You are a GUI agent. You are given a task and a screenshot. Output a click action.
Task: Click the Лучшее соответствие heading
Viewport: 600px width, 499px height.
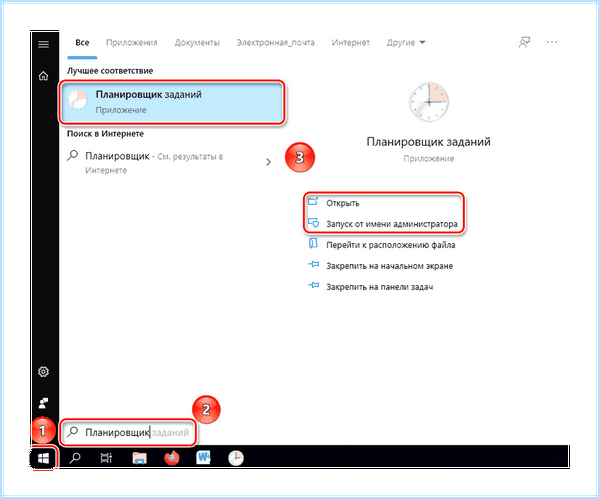click(110, 71)
